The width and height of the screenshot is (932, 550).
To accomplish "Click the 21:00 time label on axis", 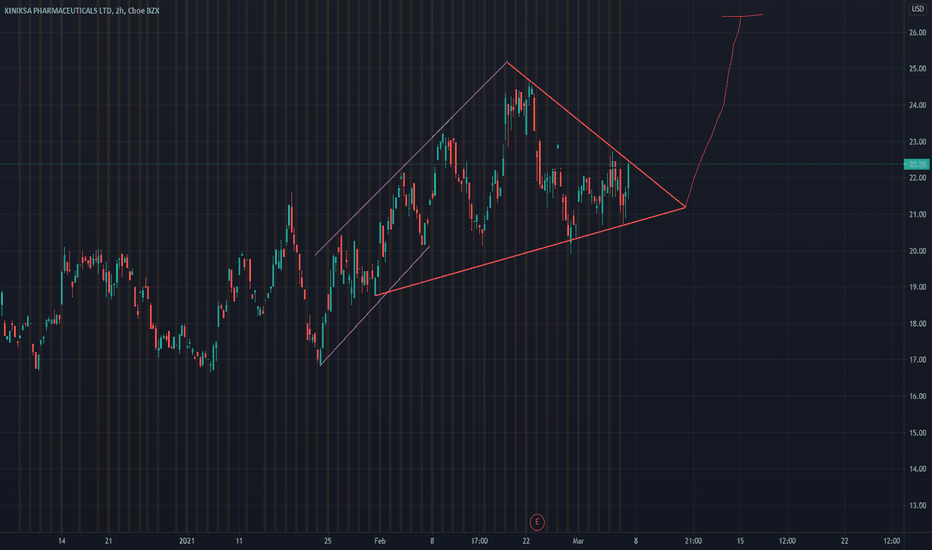I will pyautogui.click(x=693, y=541).
